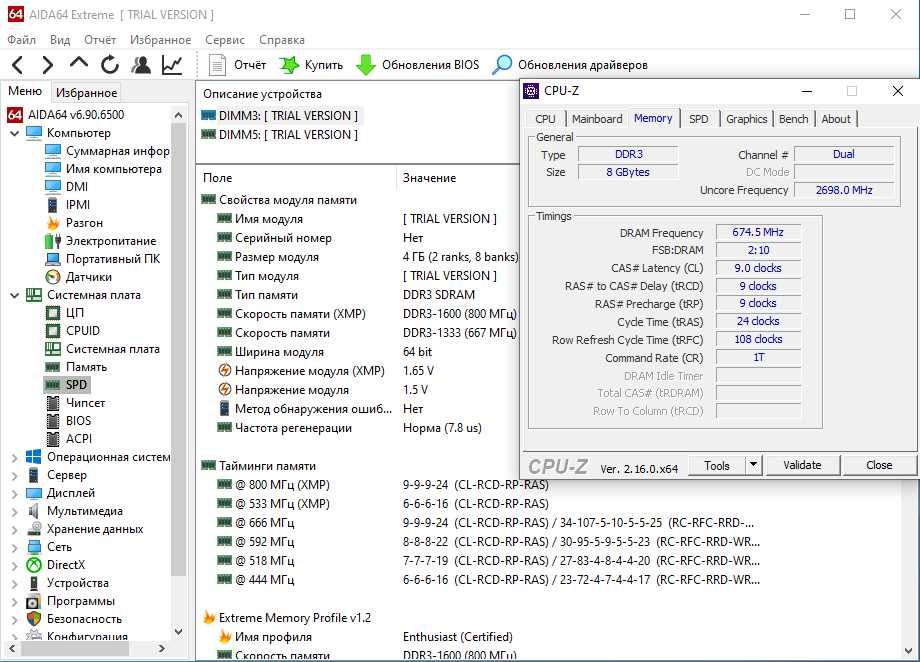Switch to CPU-Z About tab
920x662 pixels.
click(836, 119)
